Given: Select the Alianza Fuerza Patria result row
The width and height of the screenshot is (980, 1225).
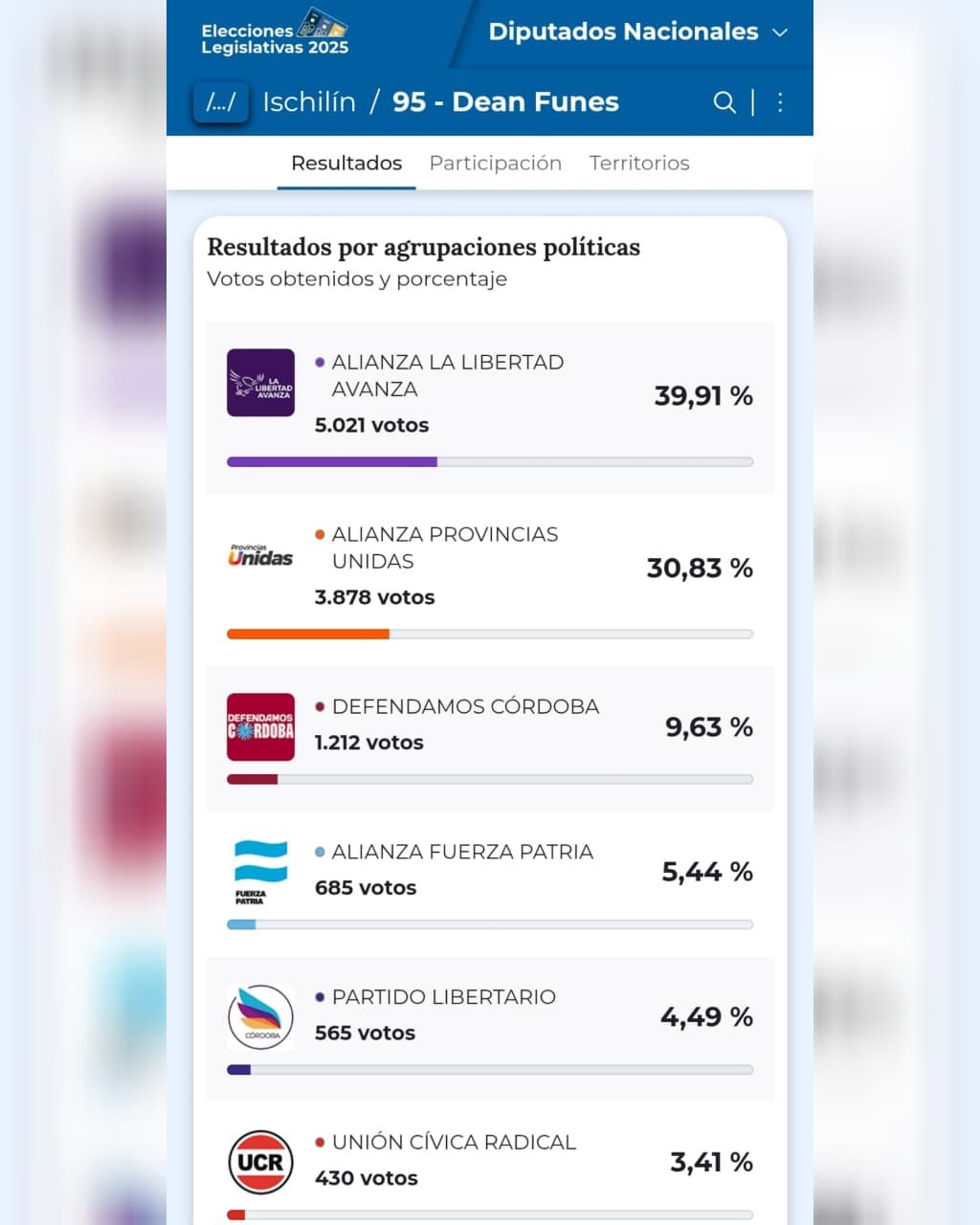Looking at the screenshot, I should point(490,871).
